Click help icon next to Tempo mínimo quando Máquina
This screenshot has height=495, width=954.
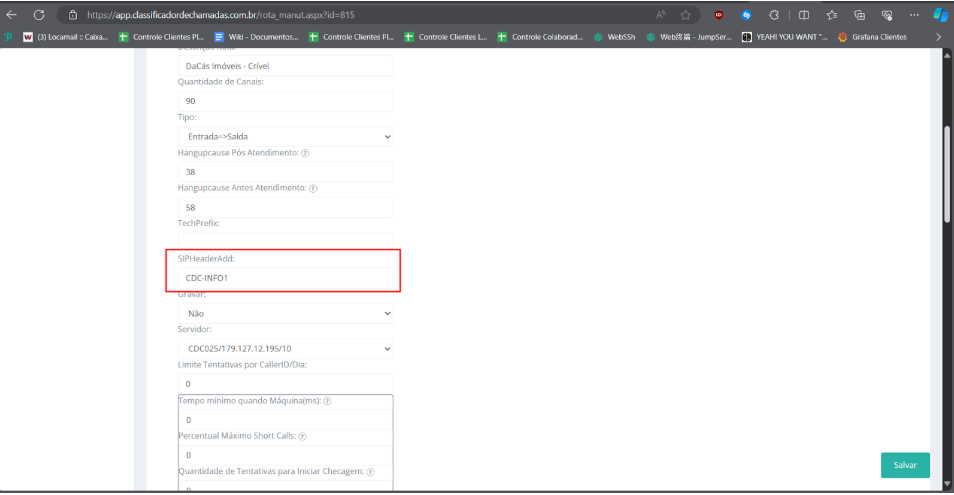click(327, 401)
